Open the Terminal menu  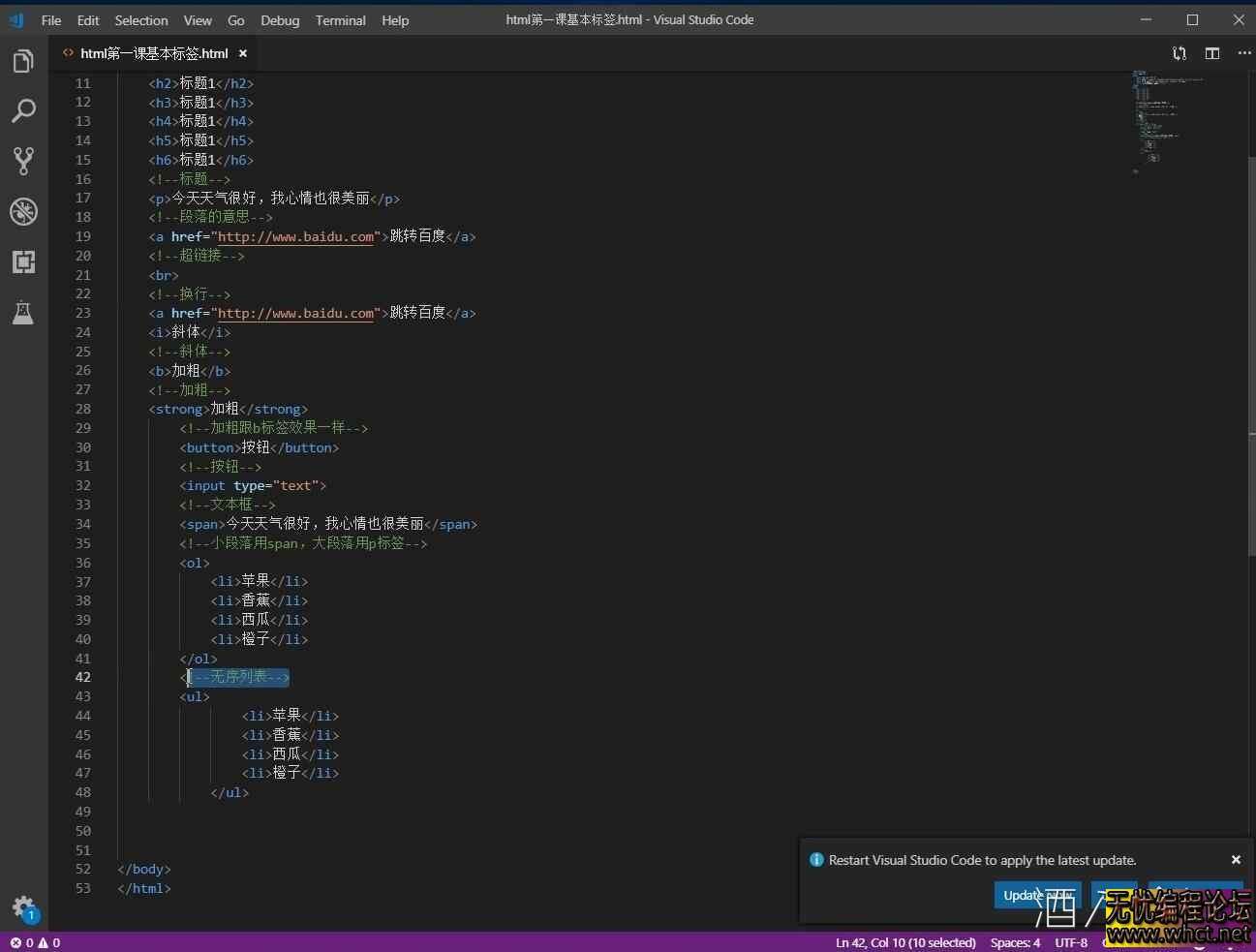click(340, 20)
